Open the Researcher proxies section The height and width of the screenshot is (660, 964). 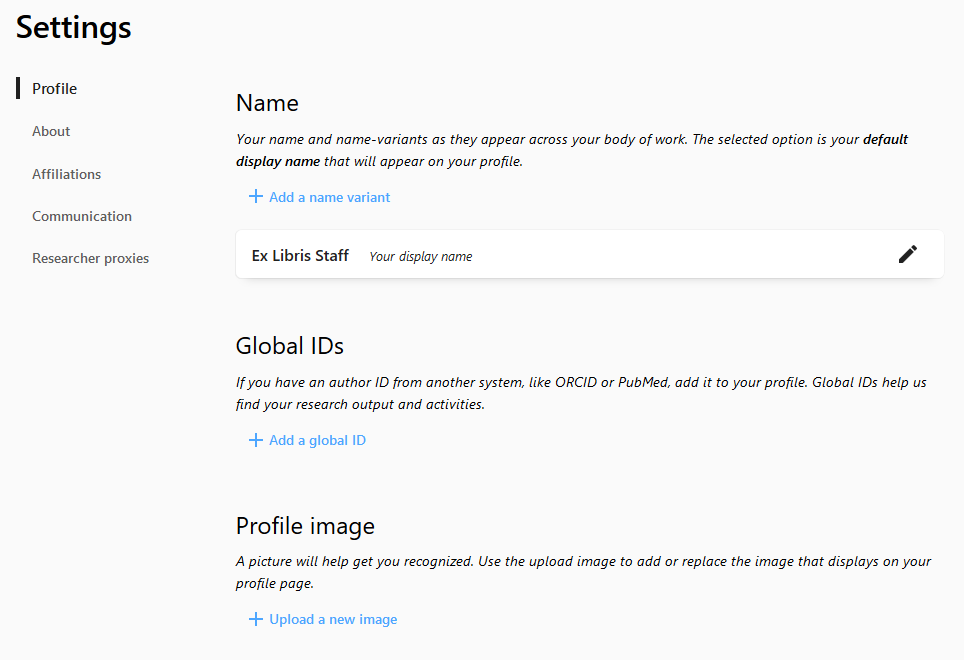(90, 258)
